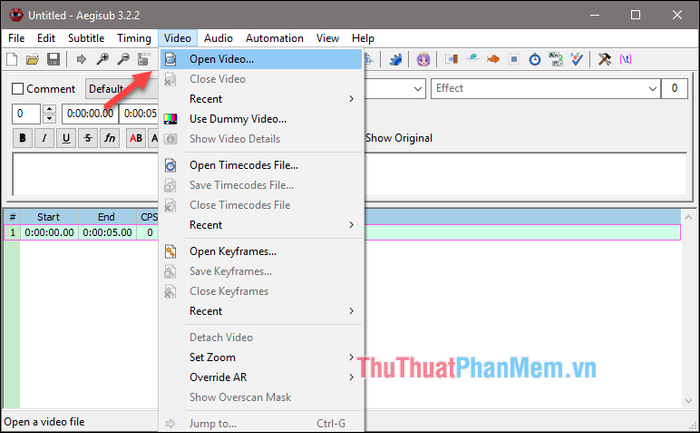
Task: Open the Help menu
Action: click(363, 38)
